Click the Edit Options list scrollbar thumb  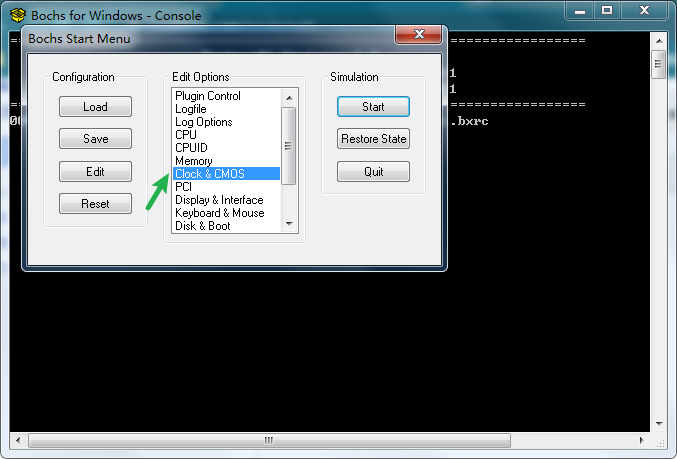click(x=288, y=146)
